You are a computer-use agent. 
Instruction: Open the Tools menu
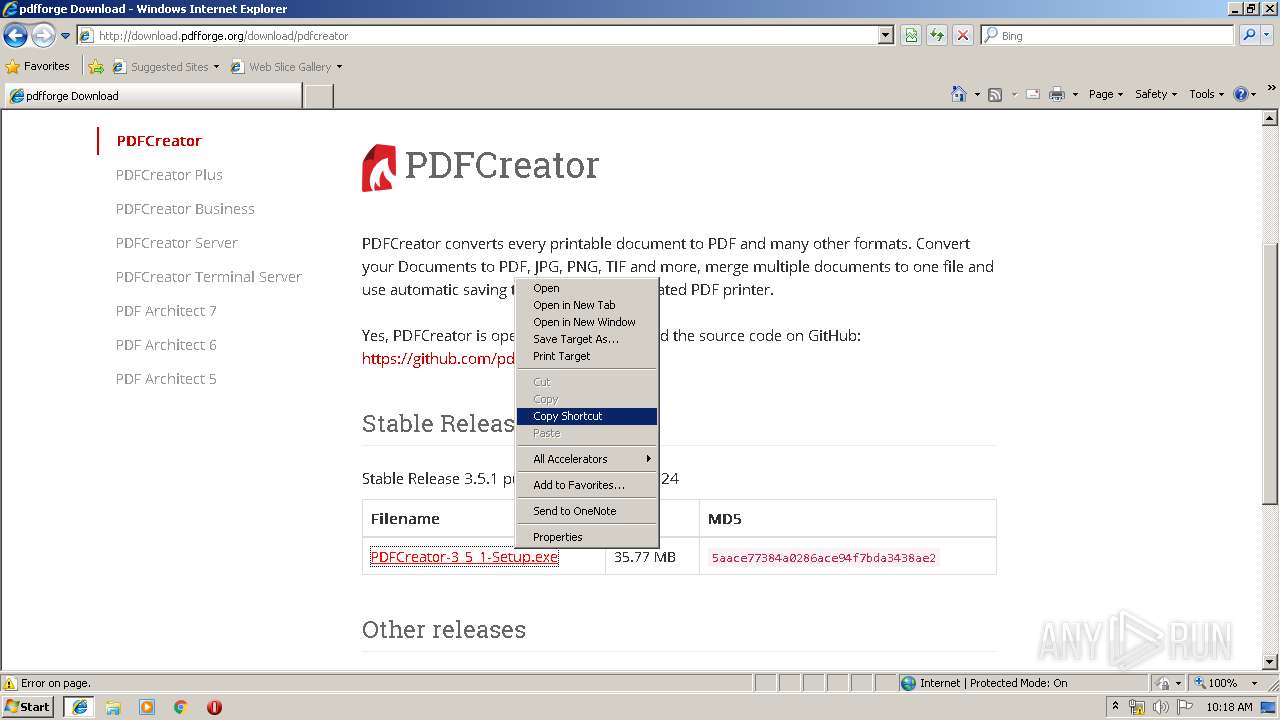(1206, 94)
